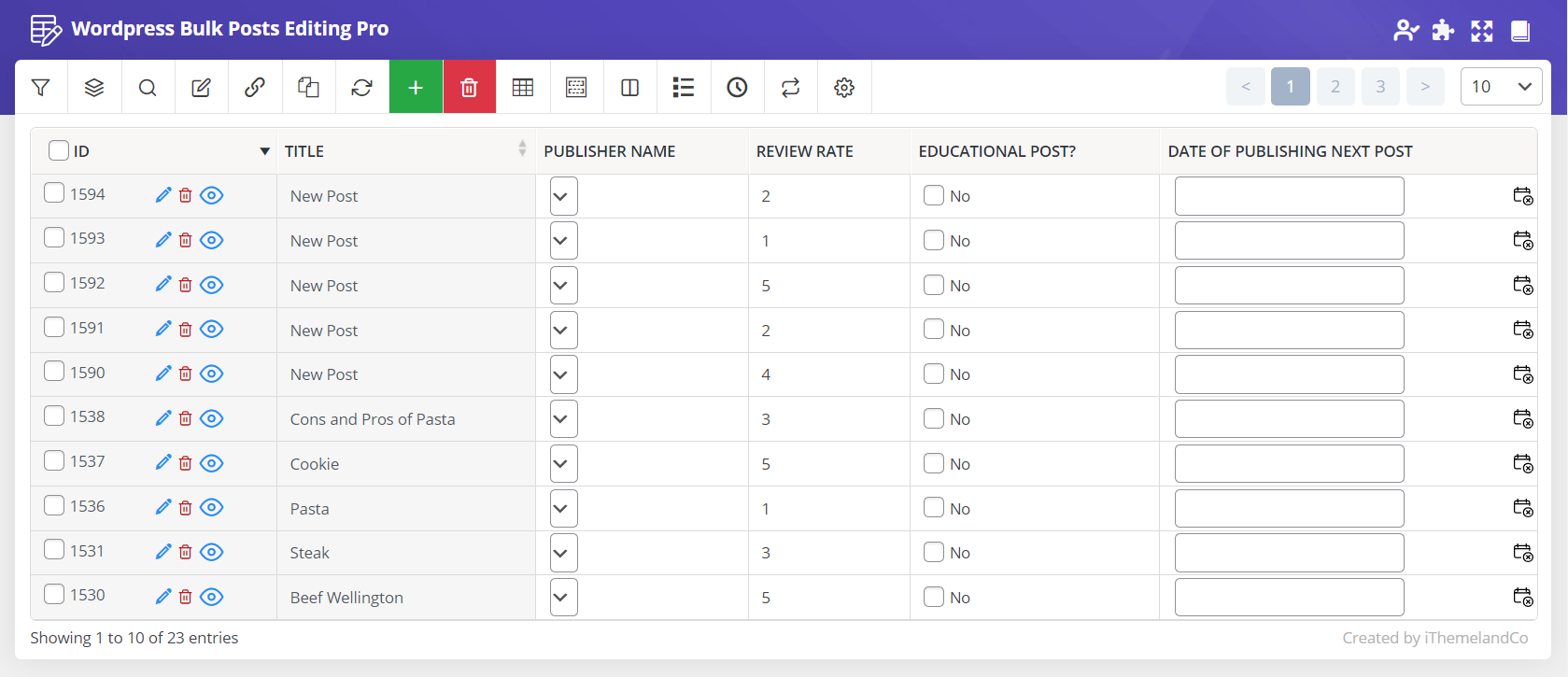This screenshot has width=1568, height=677.
Task: Check Educational Post box for Pasta row
Action: [x=934, y=507]
